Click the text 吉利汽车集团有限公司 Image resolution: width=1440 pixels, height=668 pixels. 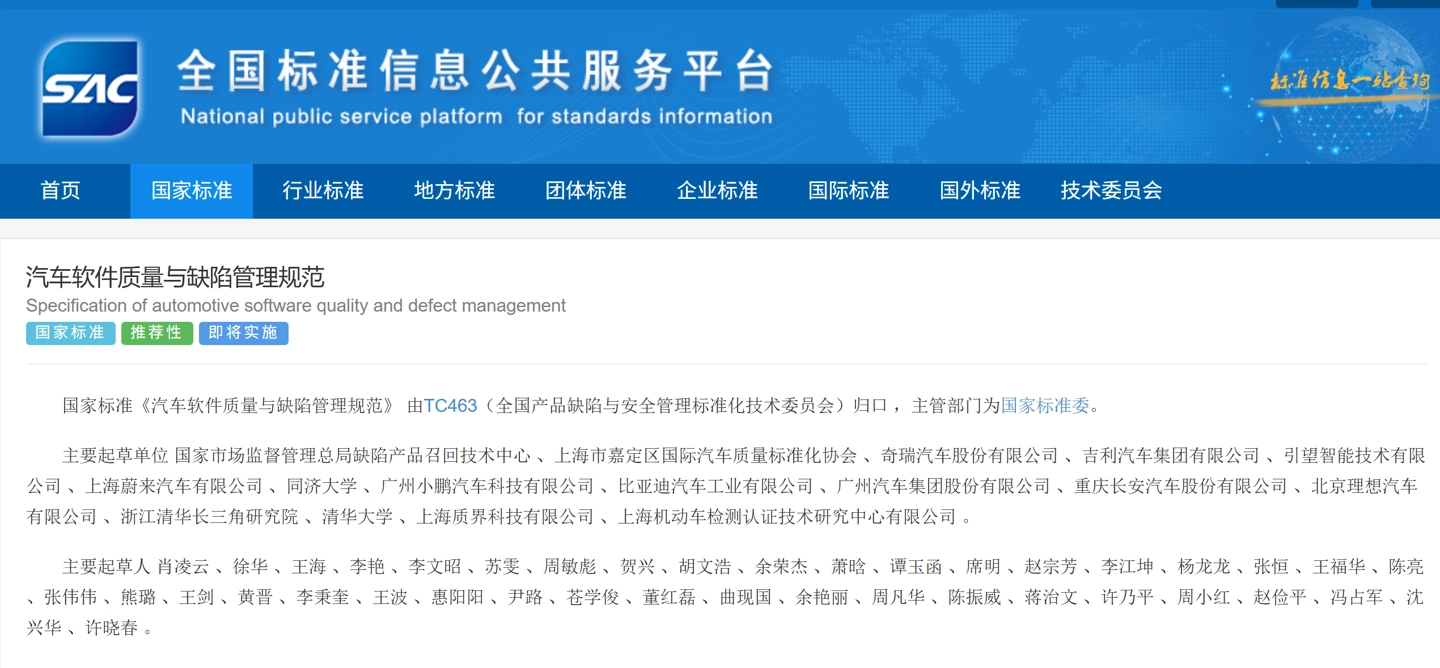(x=1171, y=456)
